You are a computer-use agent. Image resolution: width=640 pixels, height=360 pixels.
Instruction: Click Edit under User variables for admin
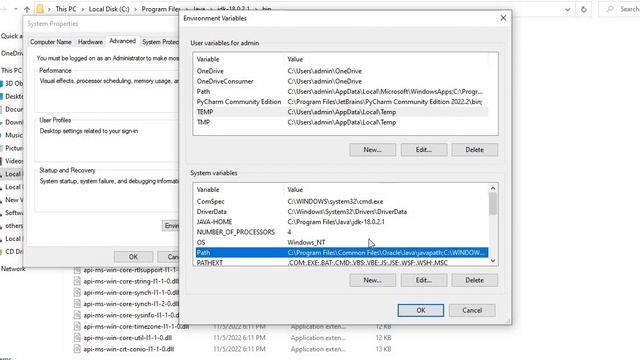[x=424, y=150]
